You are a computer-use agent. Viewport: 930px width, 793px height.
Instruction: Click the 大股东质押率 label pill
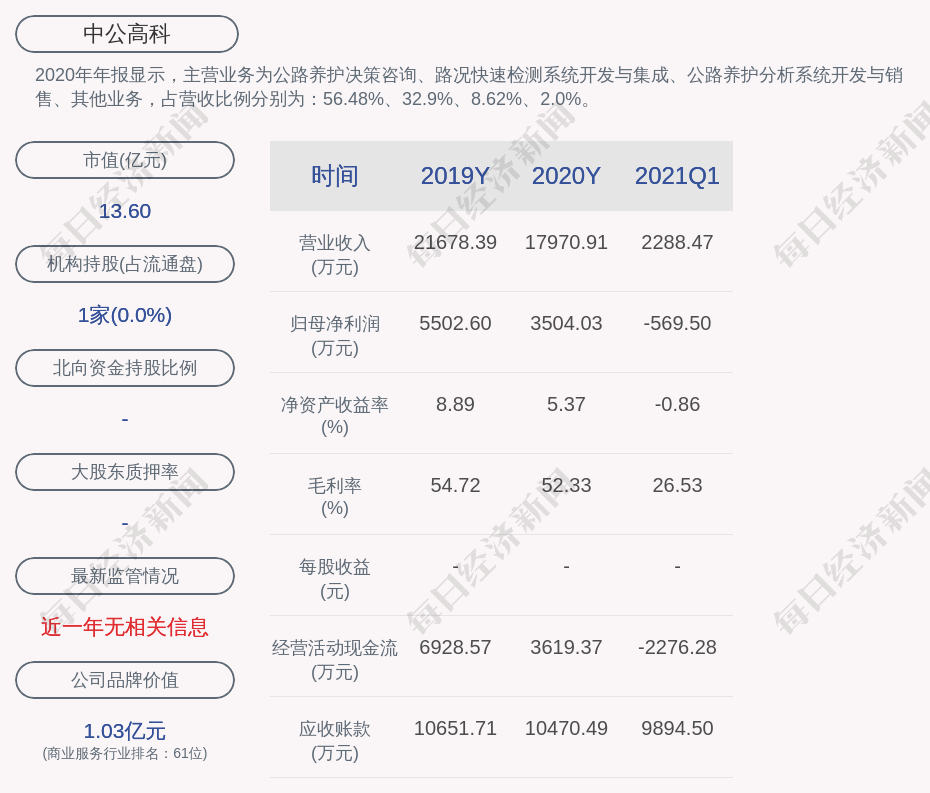coord(125,472)
